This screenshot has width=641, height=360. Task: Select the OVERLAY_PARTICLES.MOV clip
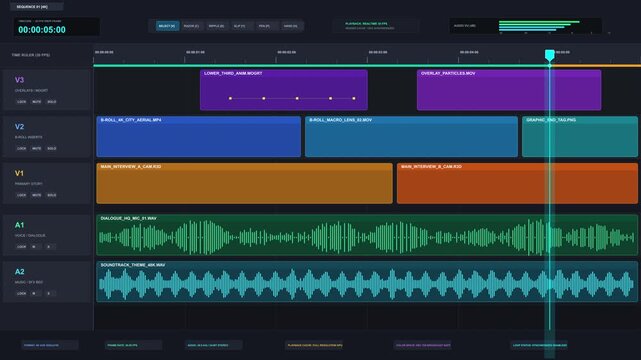point(509,90)
